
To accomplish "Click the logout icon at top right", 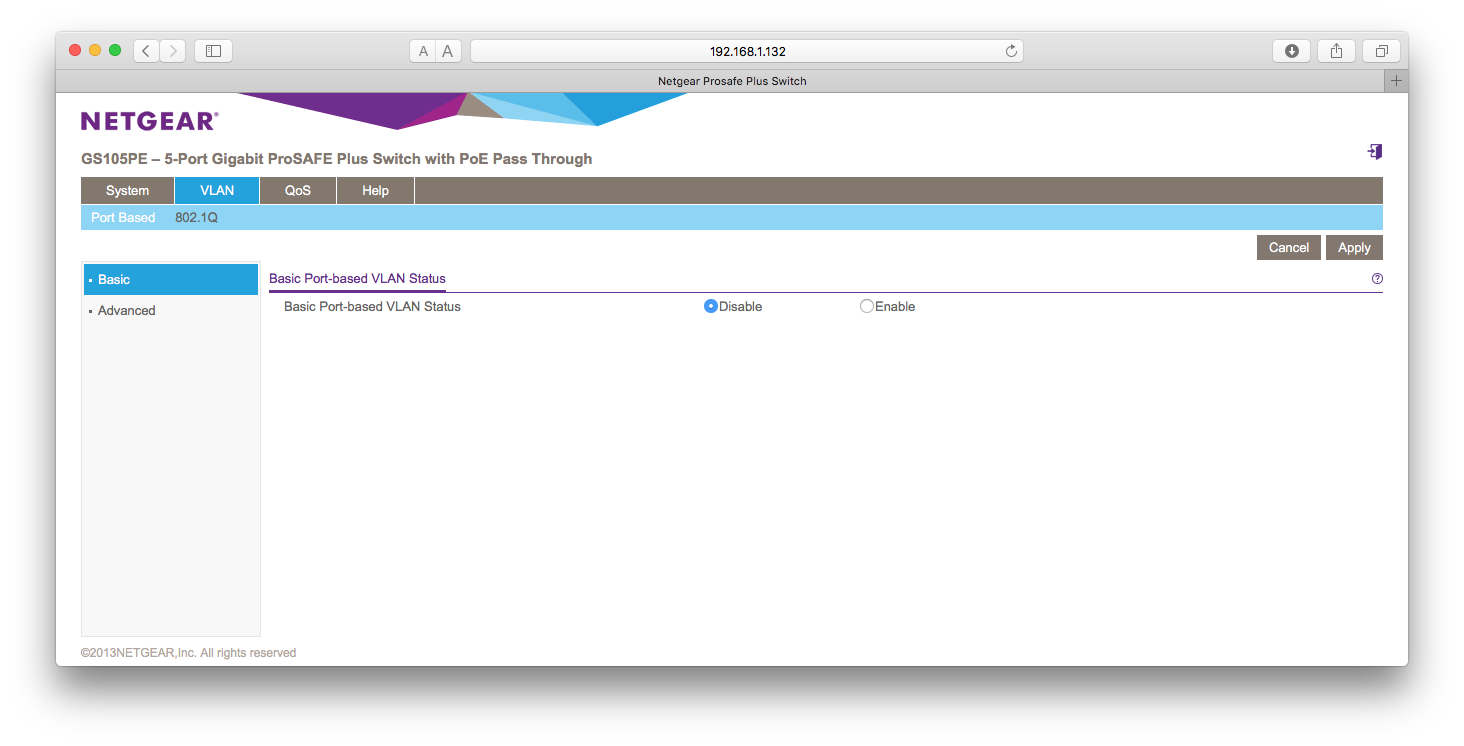I will pos(1375,152).
